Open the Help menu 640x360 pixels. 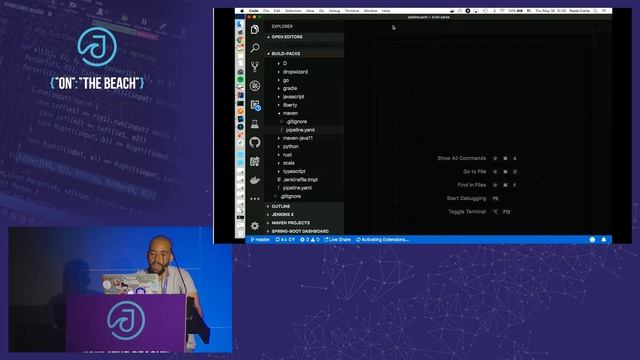click(x=386, y=11)
